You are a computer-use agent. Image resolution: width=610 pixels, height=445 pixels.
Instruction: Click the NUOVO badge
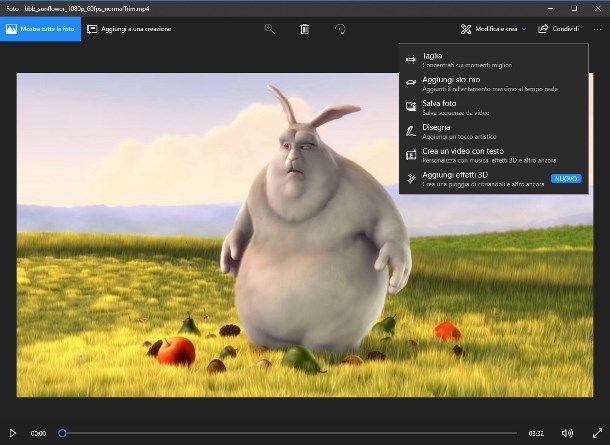click(x=566, y=179)
